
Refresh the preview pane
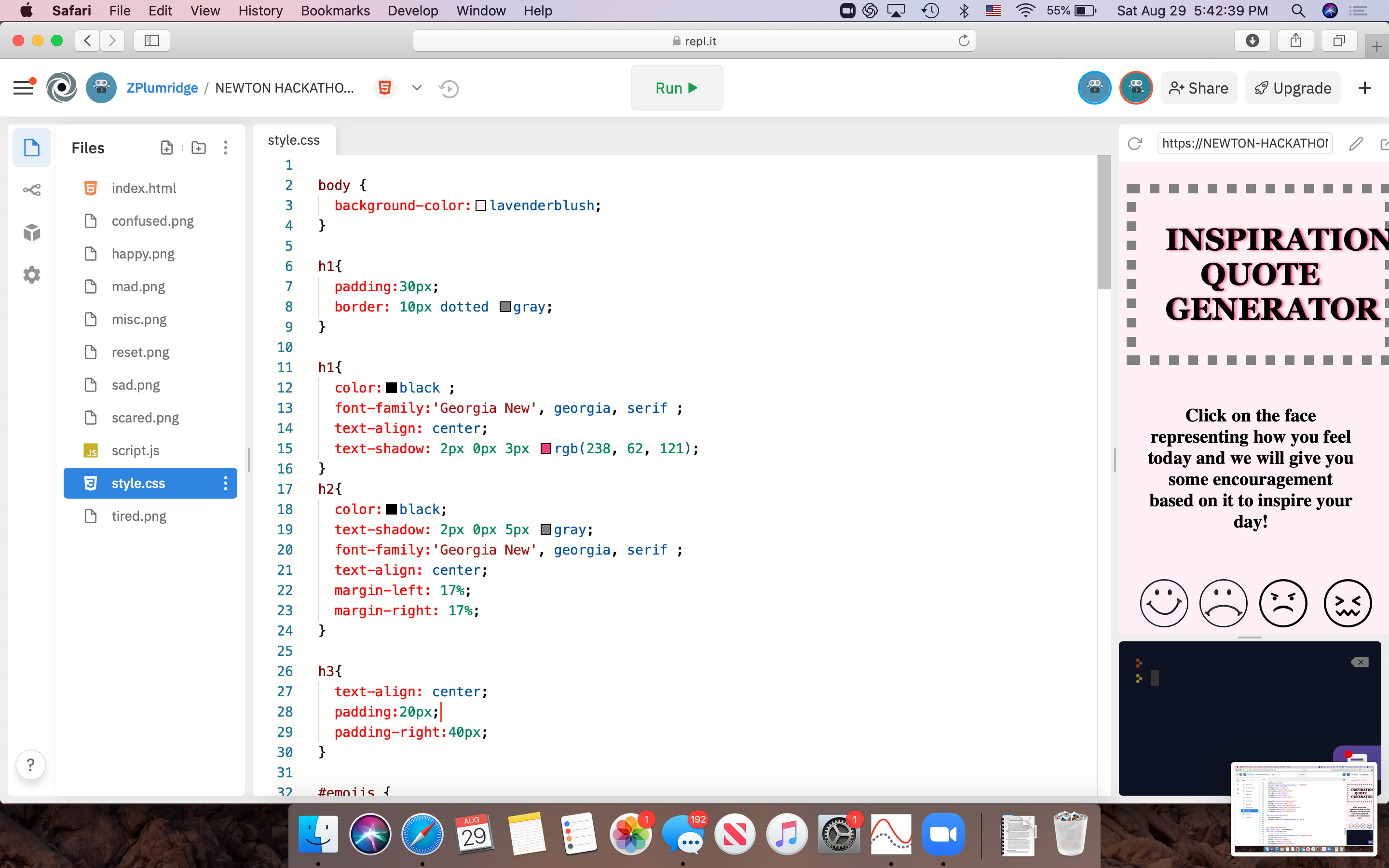coord(1135,144)
